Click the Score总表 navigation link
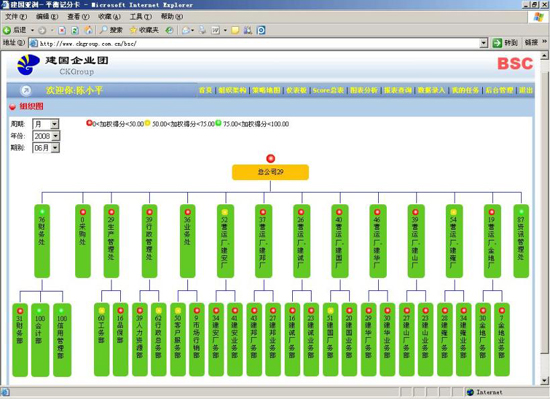The width and height of the screenshot is (550, 399). (328, 90)
